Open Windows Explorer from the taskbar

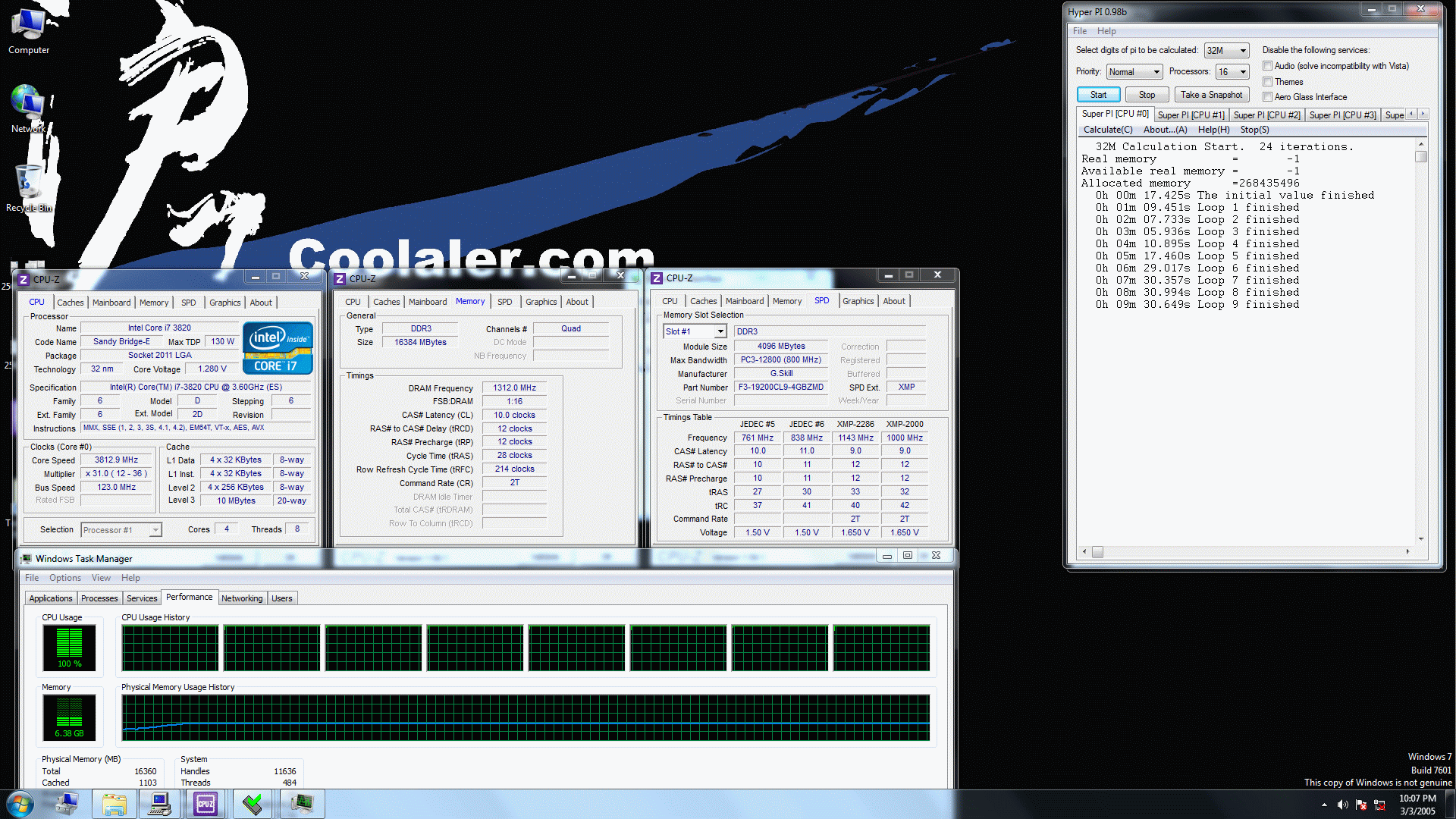tap(115, 804)
